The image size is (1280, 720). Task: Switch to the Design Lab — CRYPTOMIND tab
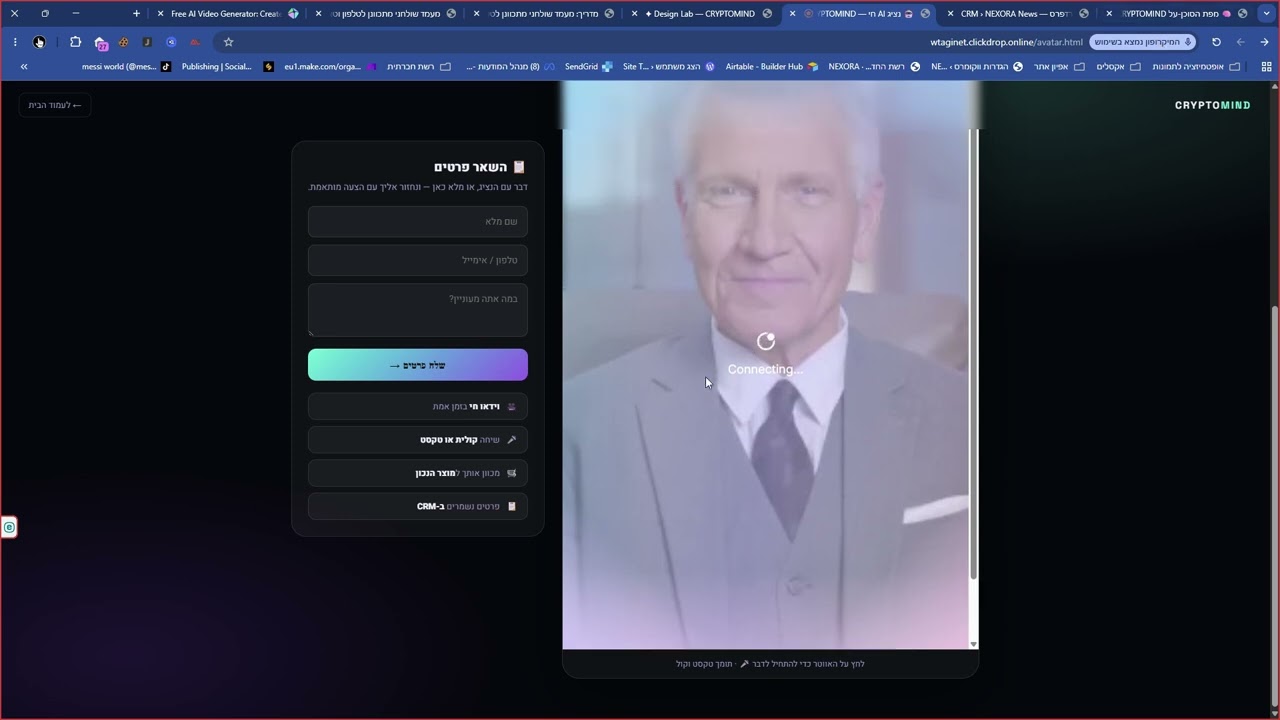tap(702, 14)
